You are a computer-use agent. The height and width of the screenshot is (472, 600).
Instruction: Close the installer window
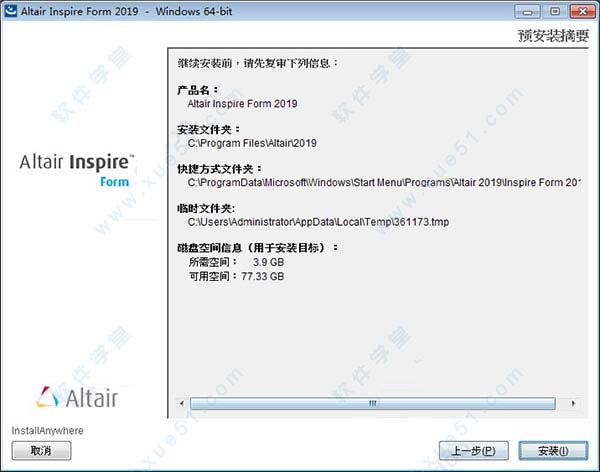pos(582,11)
